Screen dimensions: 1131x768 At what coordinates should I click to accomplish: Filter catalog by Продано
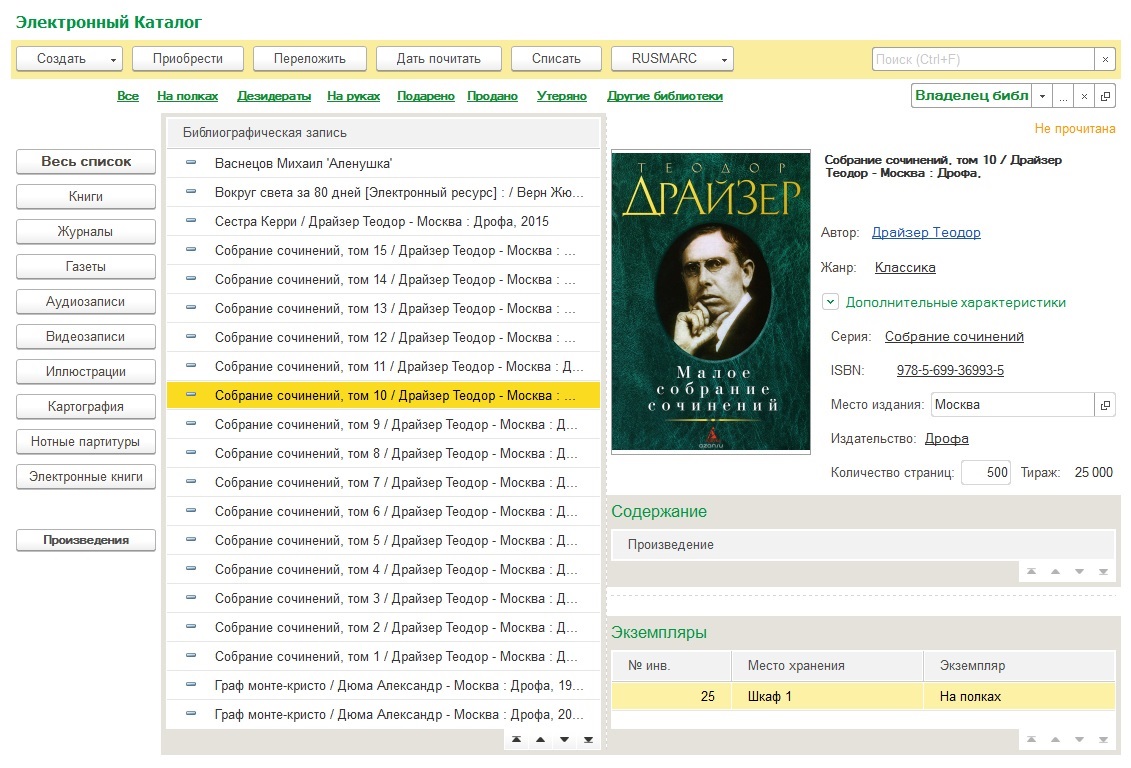coord(493,96)
